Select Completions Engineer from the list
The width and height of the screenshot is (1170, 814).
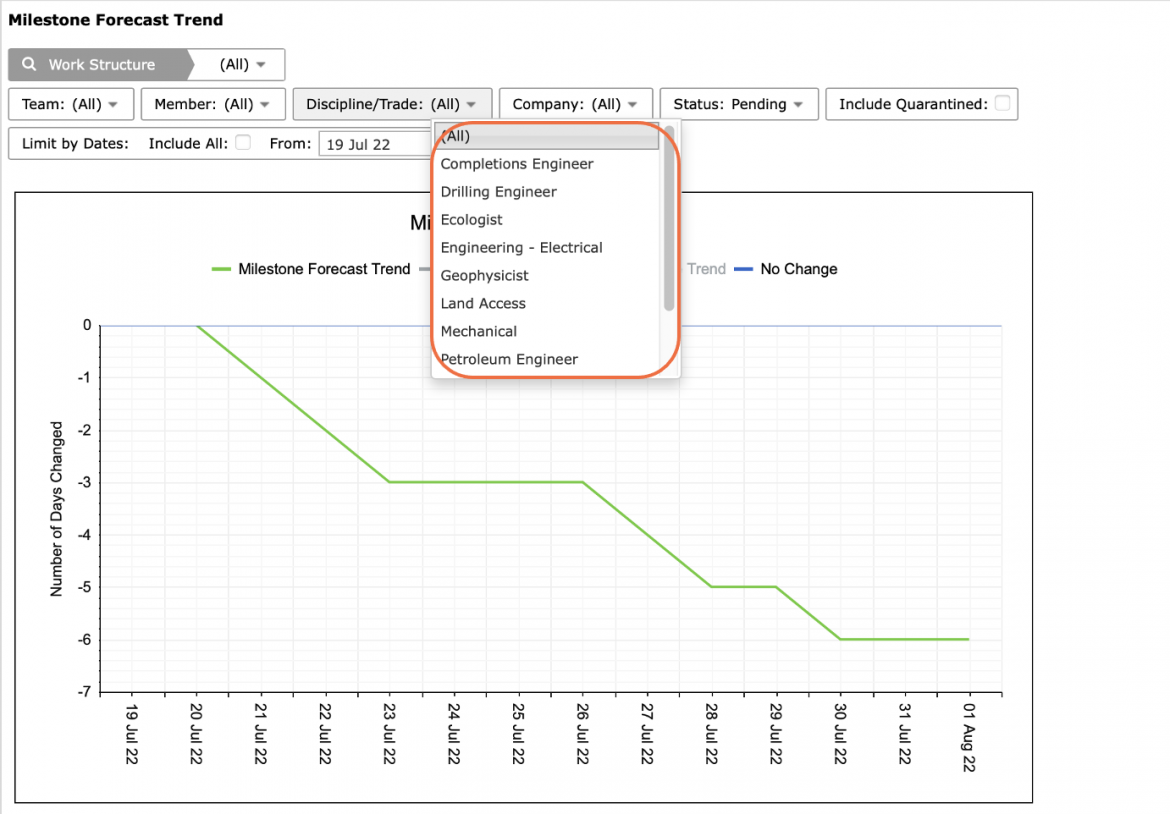pyautogui.click(x=516, y=164)
